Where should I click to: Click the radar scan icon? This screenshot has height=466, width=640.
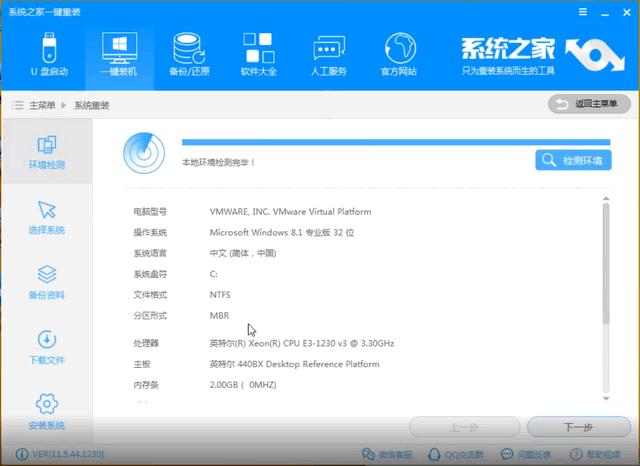[144, 153]
